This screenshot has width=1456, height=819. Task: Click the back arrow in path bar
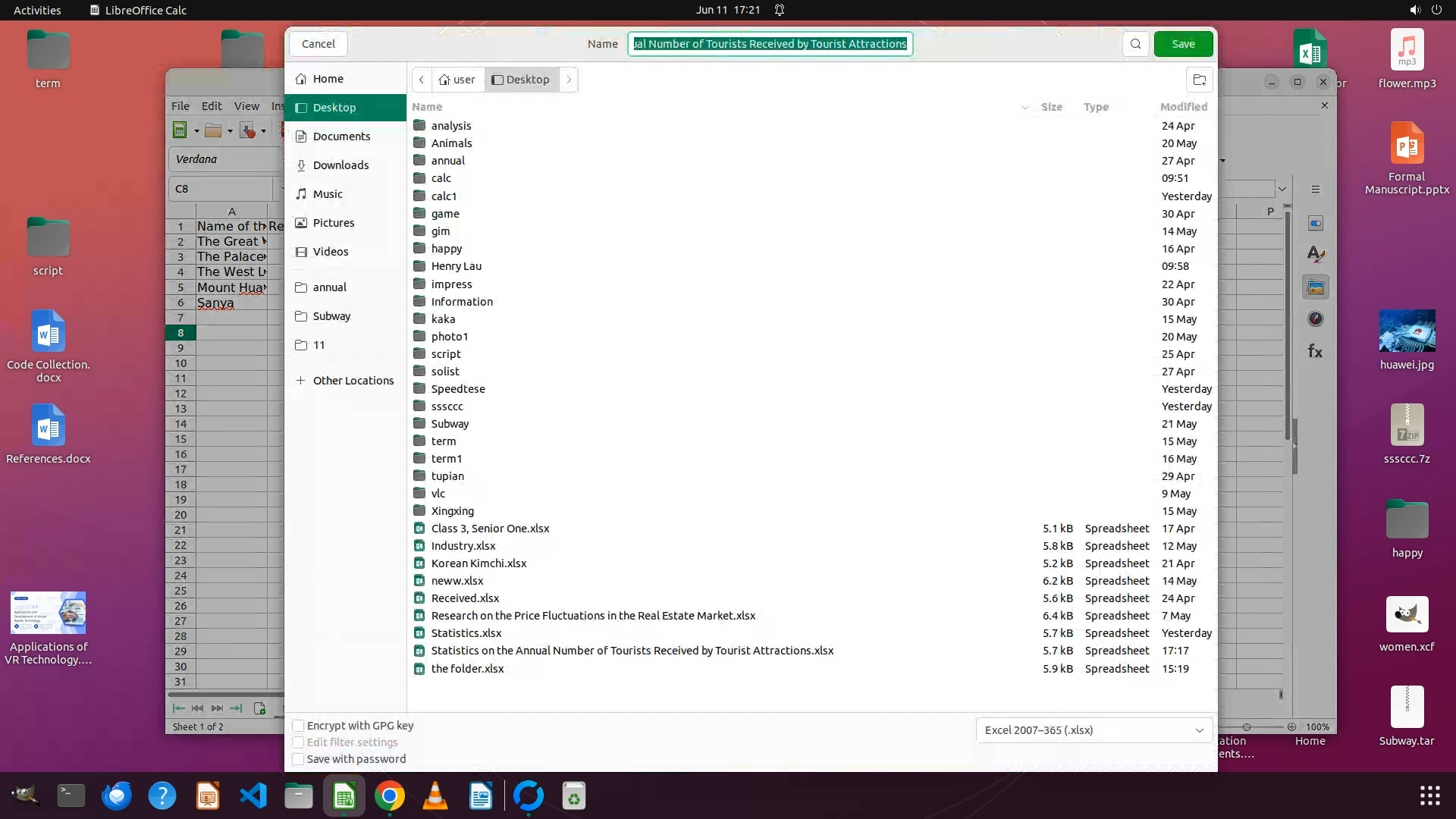pyautogui.click(x=422, y=80)
